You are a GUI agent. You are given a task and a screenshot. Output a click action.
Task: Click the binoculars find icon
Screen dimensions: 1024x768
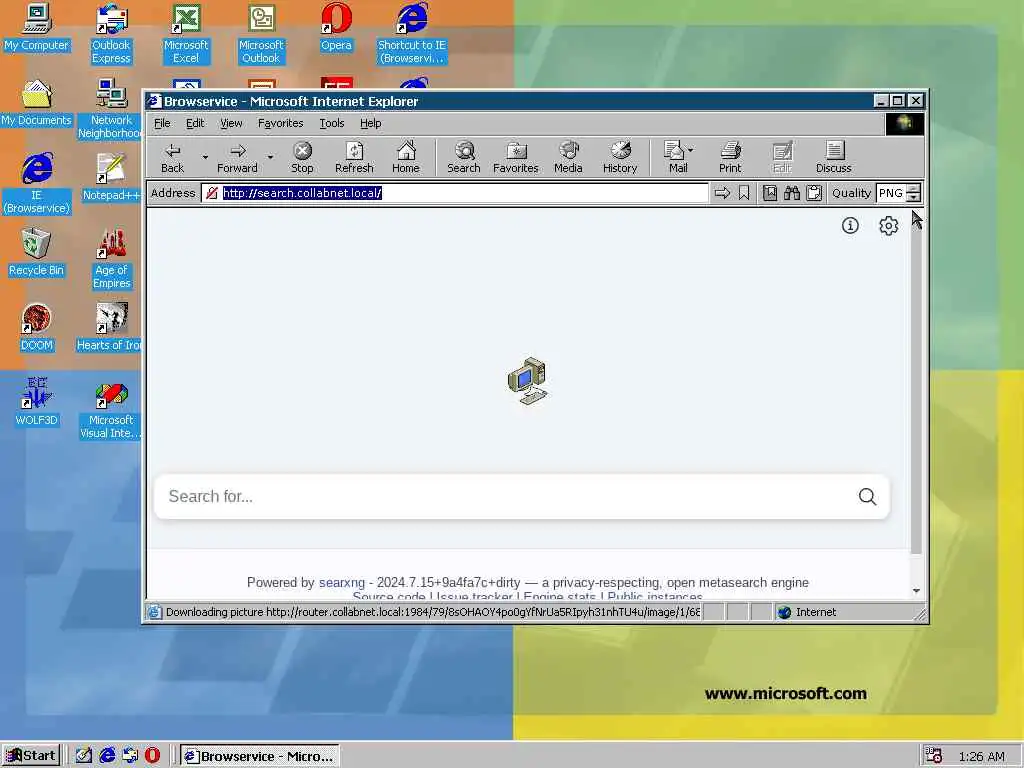point(792,193)
